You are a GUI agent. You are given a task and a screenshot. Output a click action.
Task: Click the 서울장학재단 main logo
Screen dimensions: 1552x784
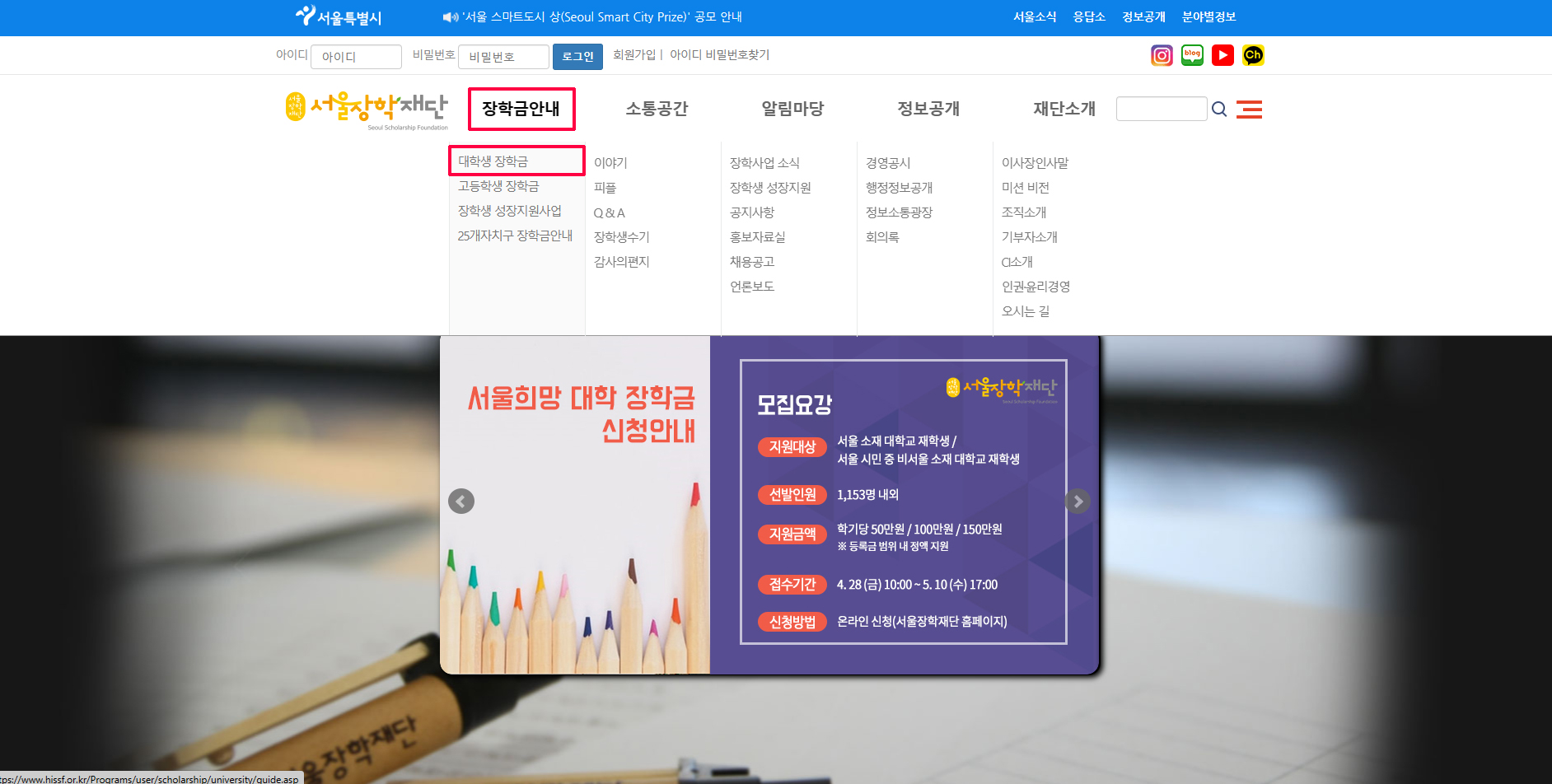367,110
